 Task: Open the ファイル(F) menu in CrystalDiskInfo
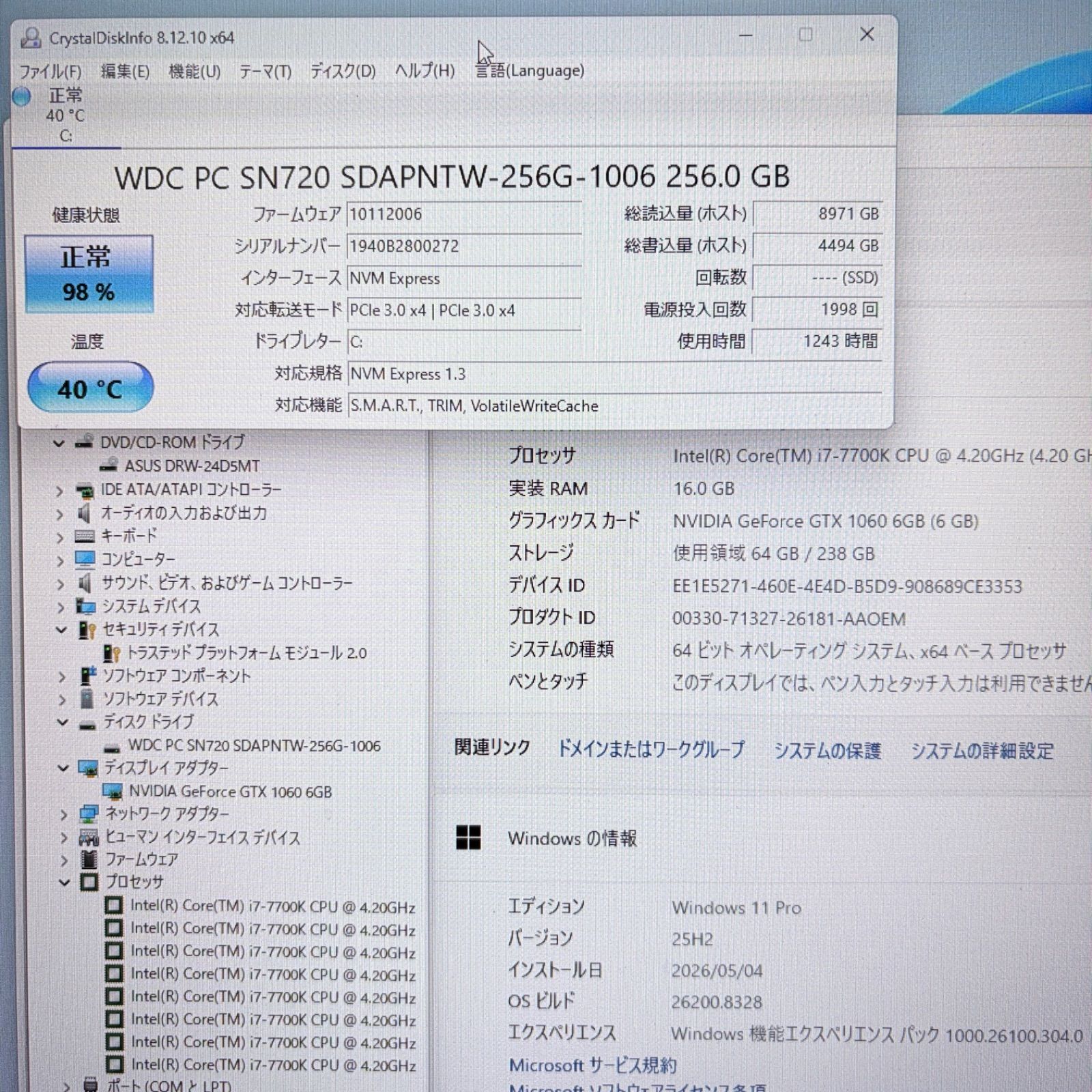(50, 71)
